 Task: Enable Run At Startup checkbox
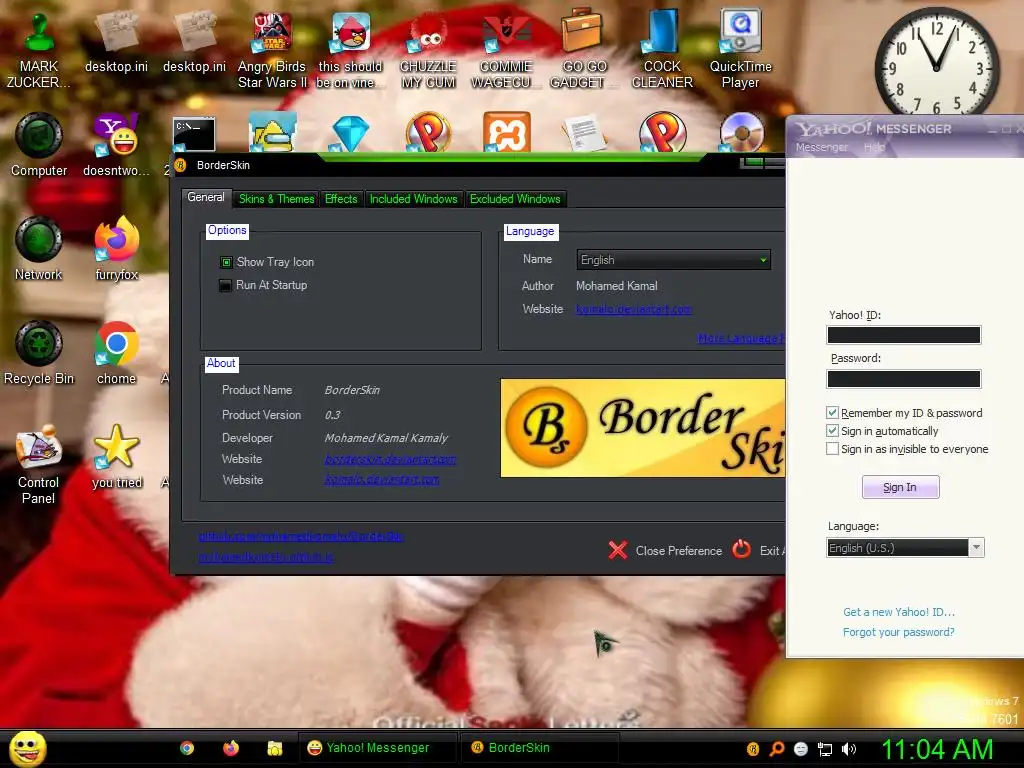[225, 285]
